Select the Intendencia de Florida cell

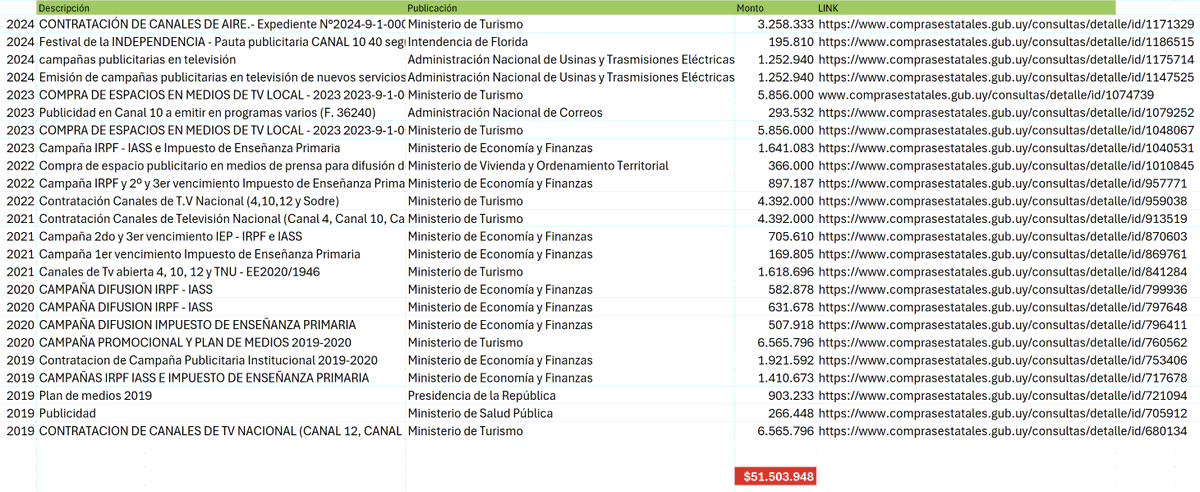click(x=570, y=42)
